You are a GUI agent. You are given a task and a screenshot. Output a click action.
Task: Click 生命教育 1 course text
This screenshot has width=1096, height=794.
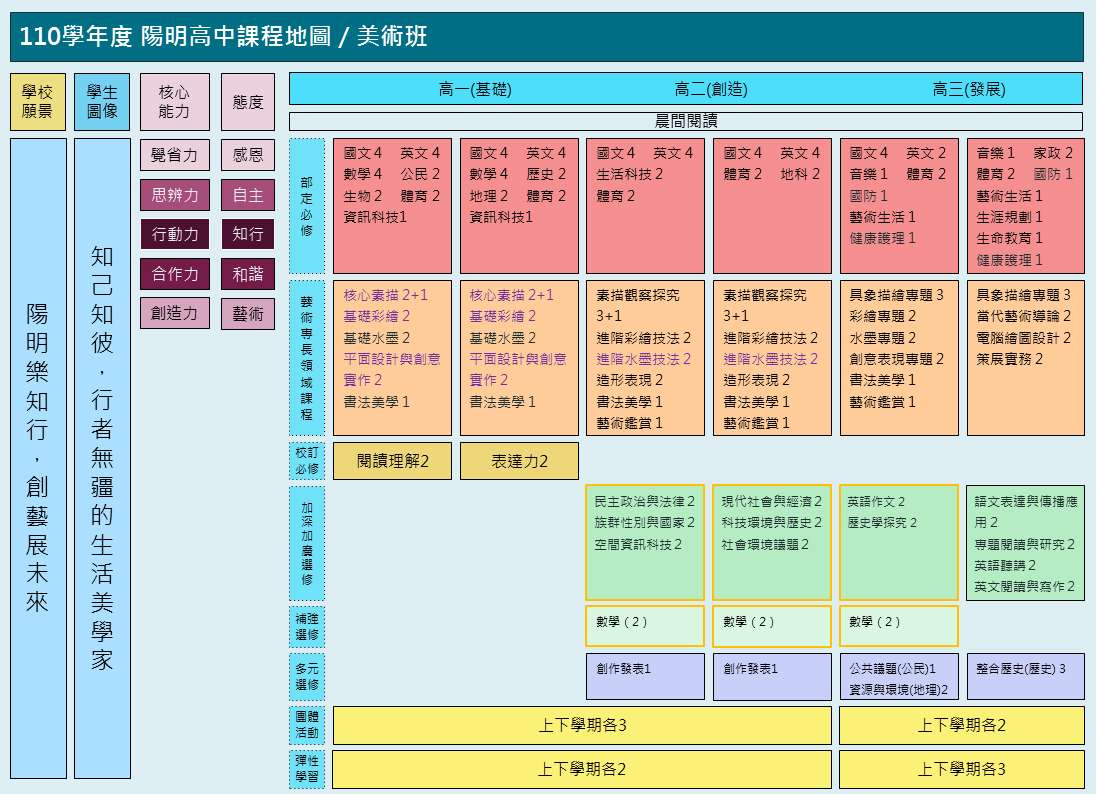click(x=1009, y=238)
